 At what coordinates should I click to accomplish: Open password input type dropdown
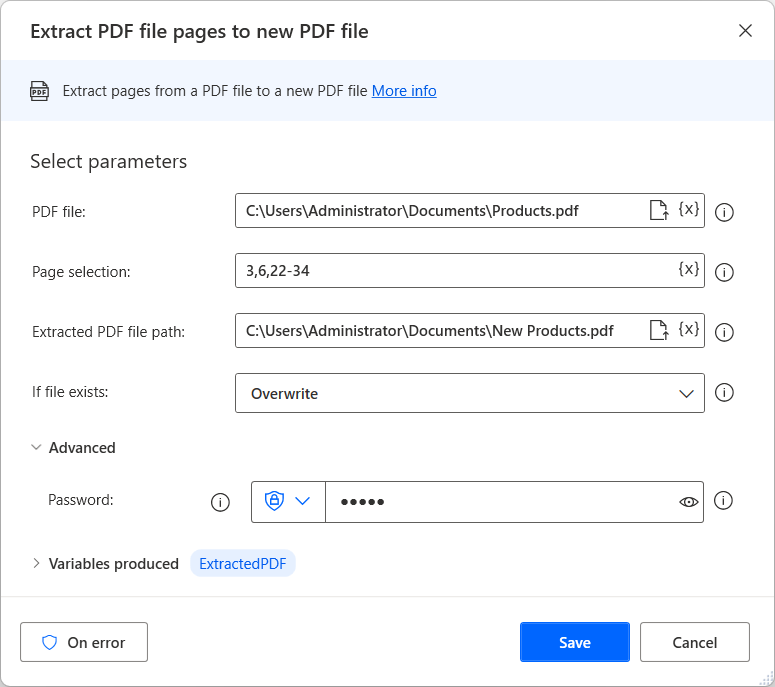pos(288,502)
